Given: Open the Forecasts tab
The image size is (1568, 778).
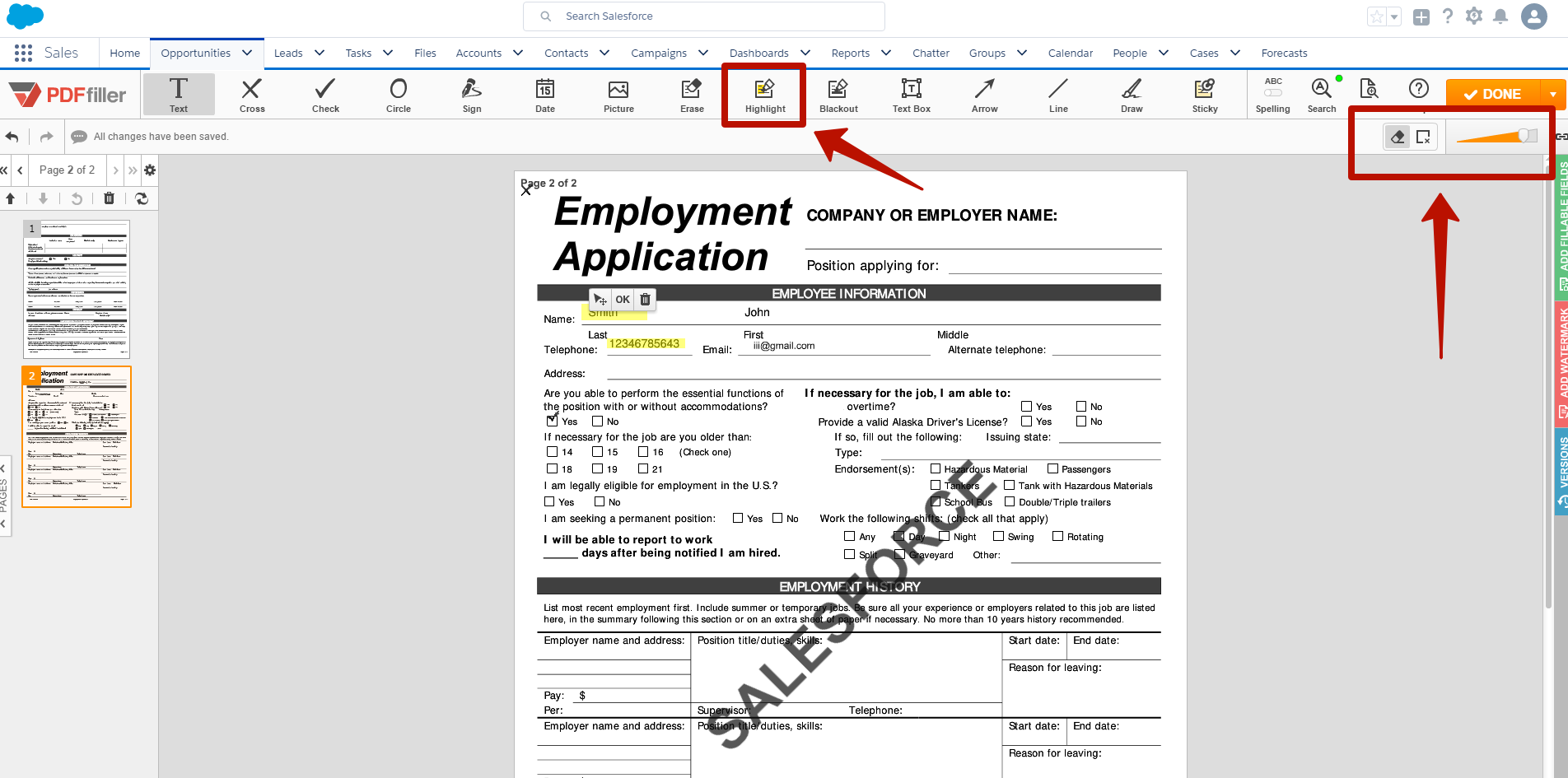Looking at the screenshot, I should (x=1284, y=53).
